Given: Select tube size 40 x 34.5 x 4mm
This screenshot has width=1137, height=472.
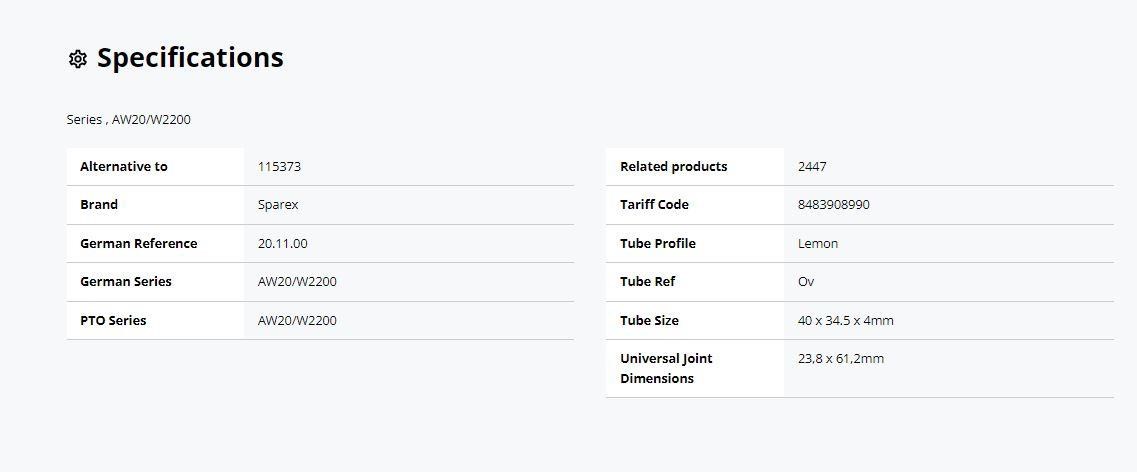Looking at the screenshot, I should pyautogui.click(x=845, y=320).
